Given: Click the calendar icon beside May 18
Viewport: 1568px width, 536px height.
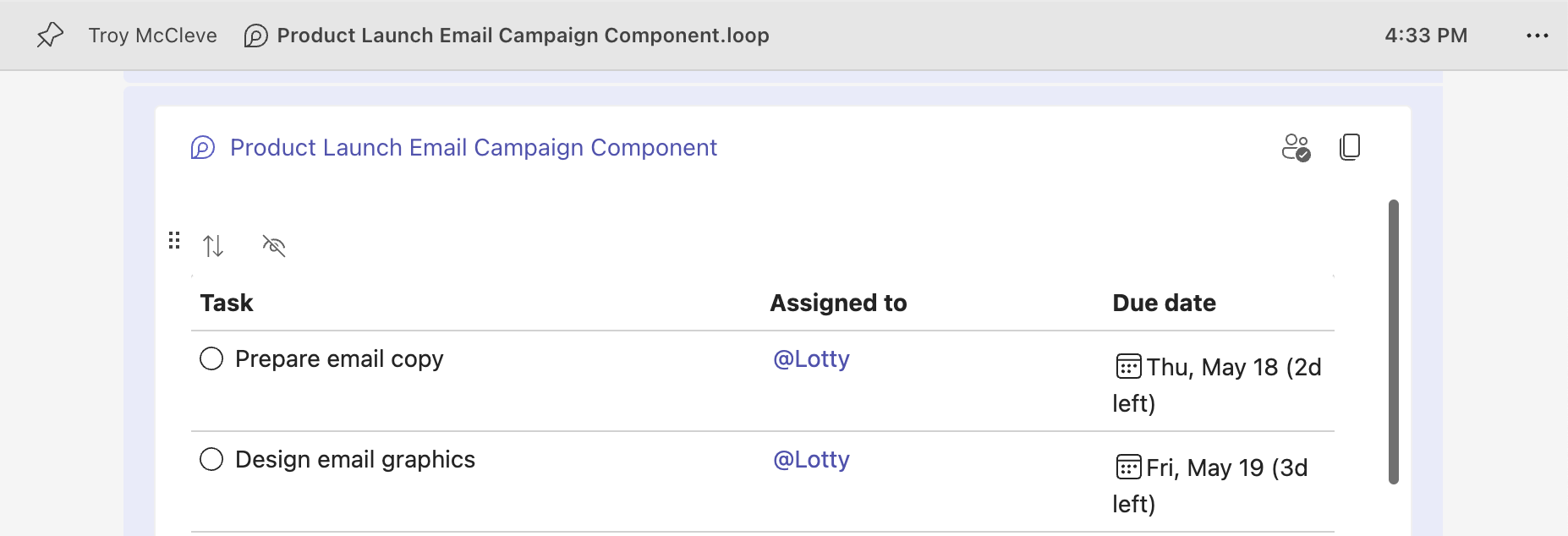Looking at the screenshot, I should [x=1127, y=366].
